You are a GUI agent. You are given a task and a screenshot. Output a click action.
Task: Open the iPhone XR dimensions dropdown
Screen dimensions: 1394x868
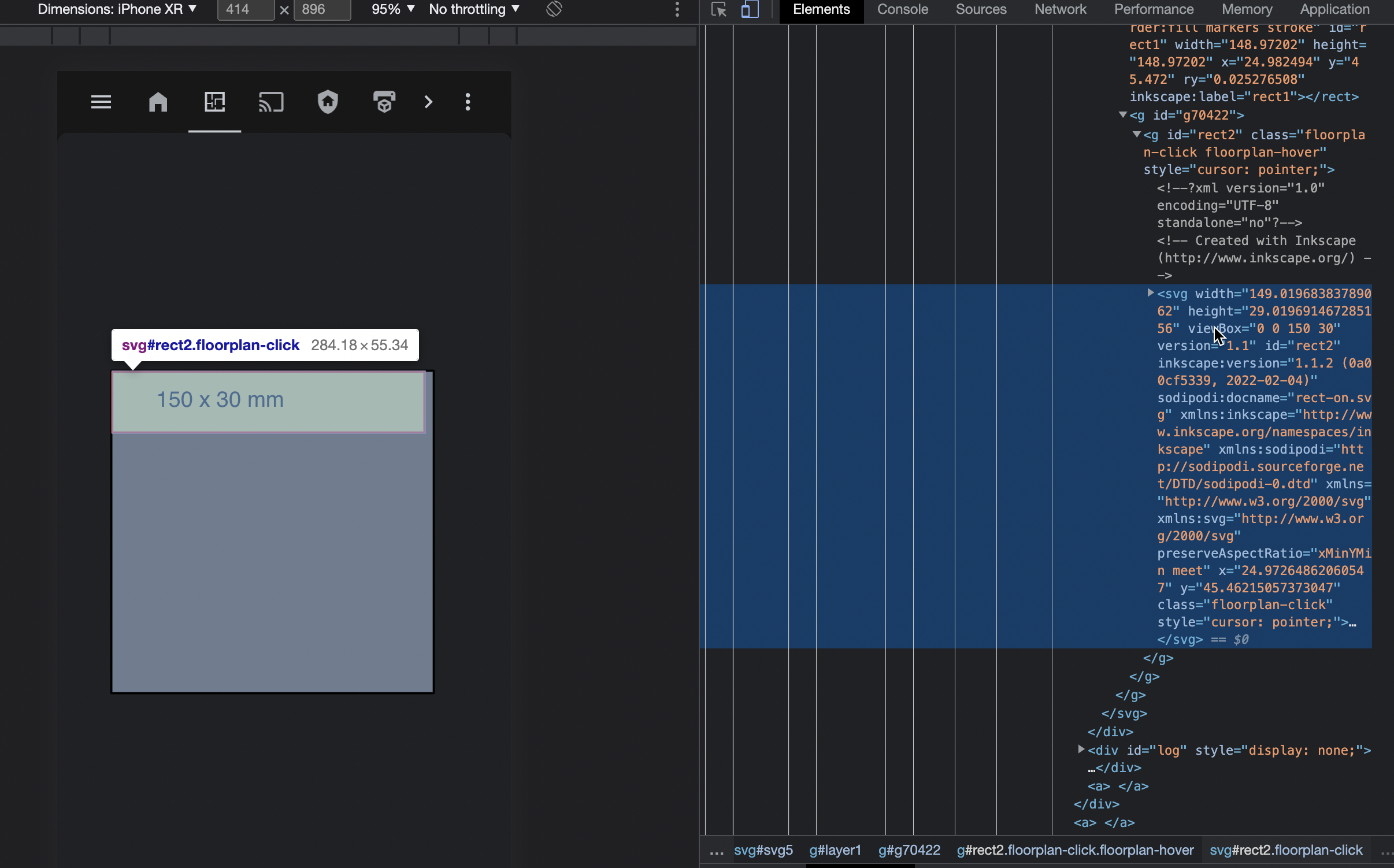(117, 9)
